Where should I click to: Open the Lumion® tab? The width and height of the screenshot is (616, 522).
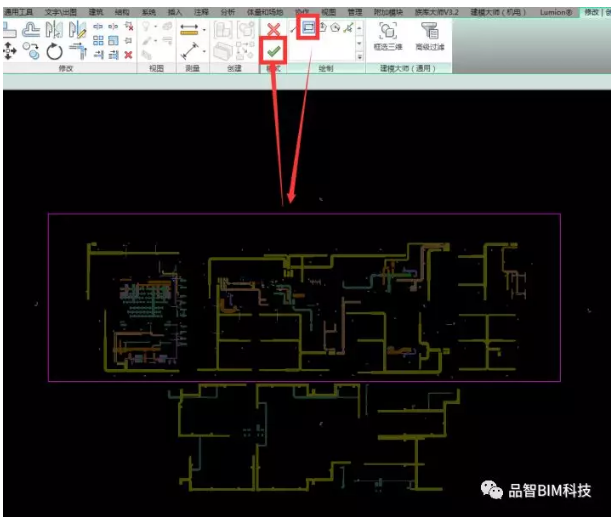tap(556, 13)
